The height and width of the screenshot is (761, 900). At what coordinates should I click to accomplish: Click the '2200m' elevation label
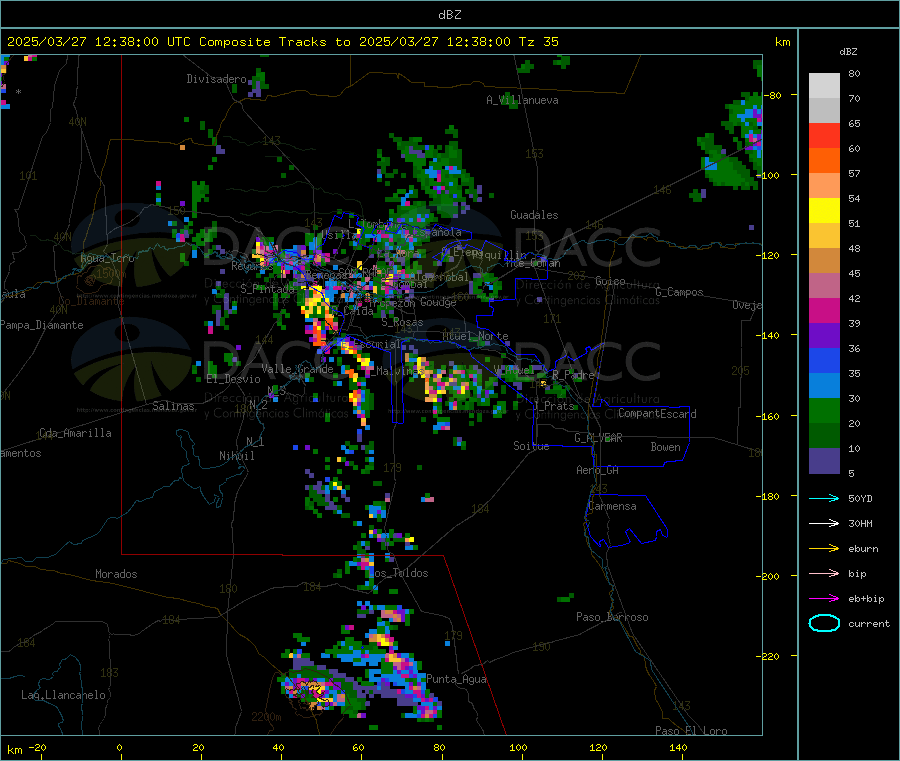(x=266, y=717)
